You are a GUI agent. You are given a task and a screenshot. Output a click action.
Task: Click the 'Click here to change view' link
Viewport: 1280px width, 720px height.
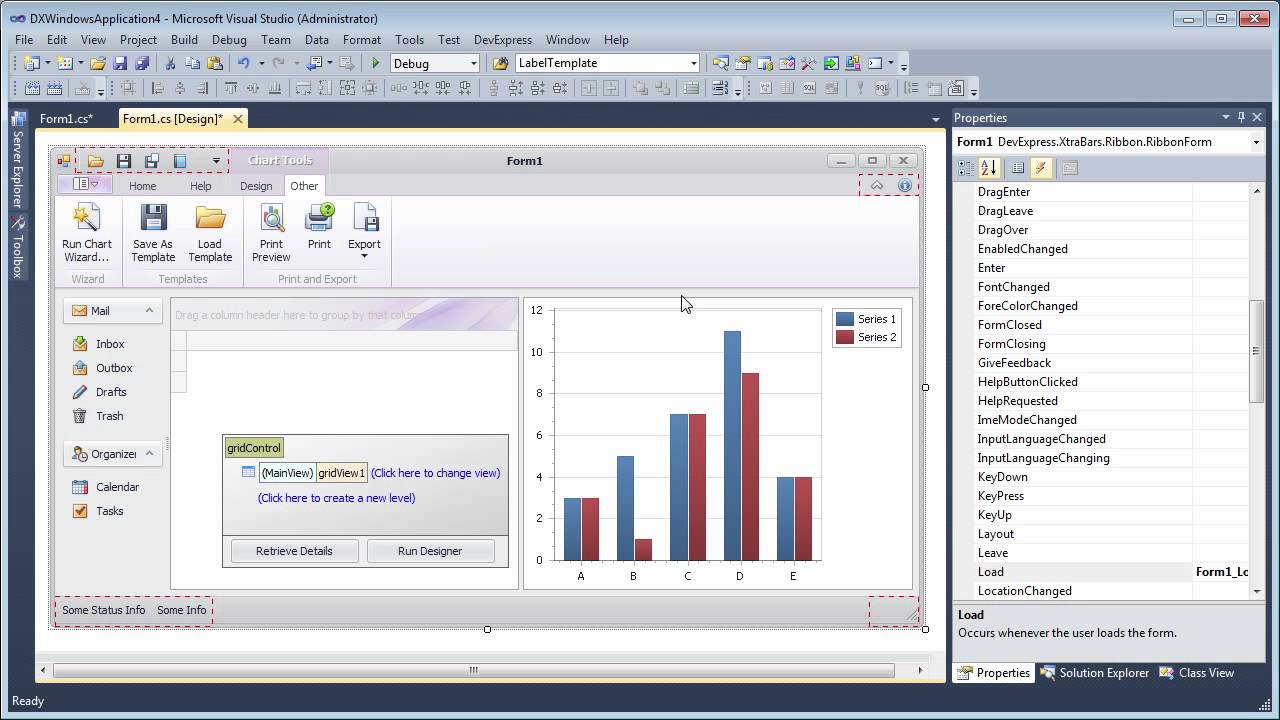click(435, 473)
